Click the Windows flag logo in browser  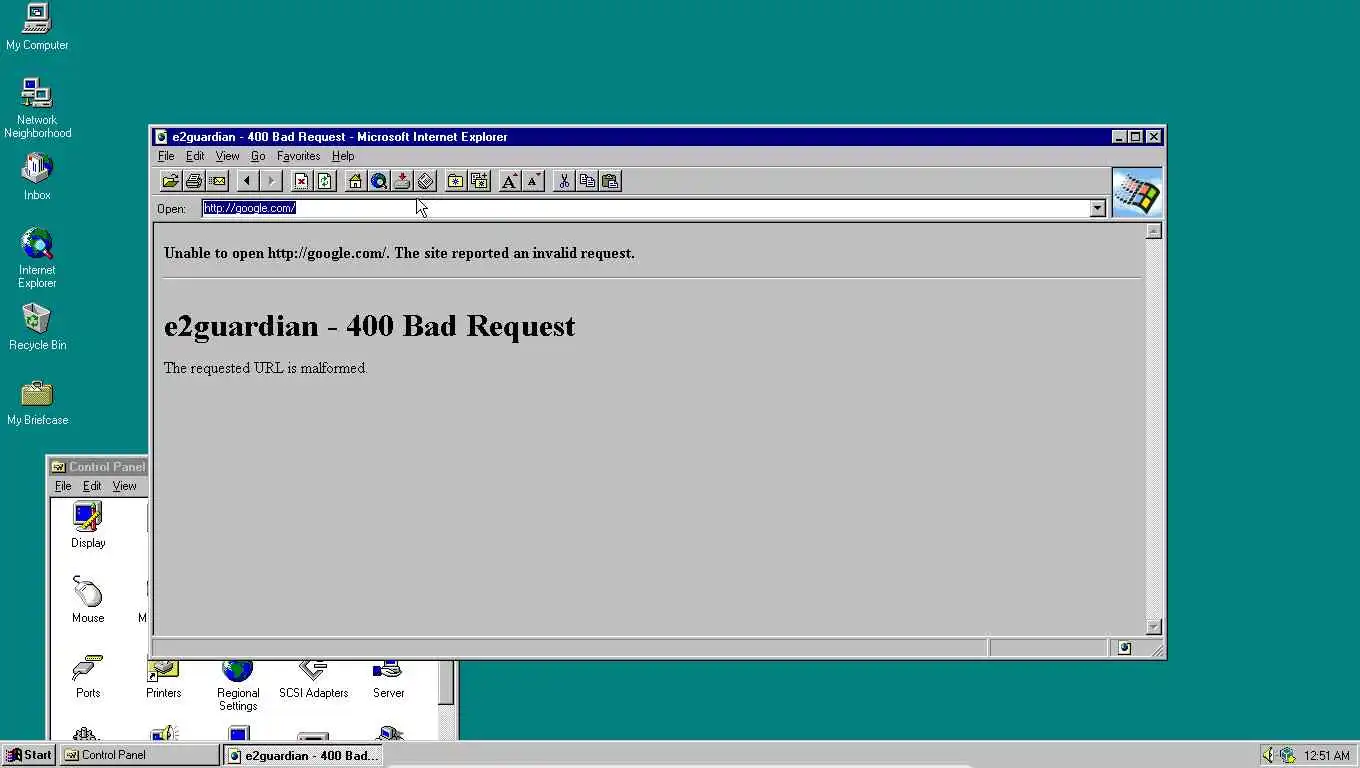click(1137, 192)
